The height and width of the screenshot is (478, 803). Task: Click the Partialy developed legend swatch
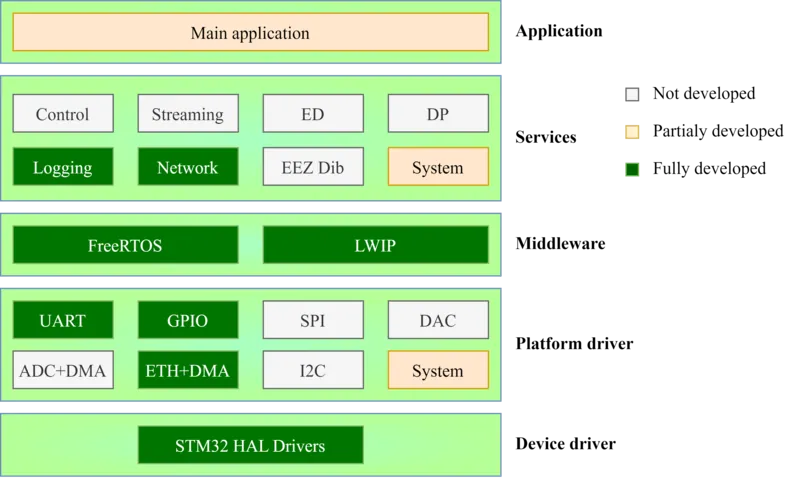click(632, 132)
